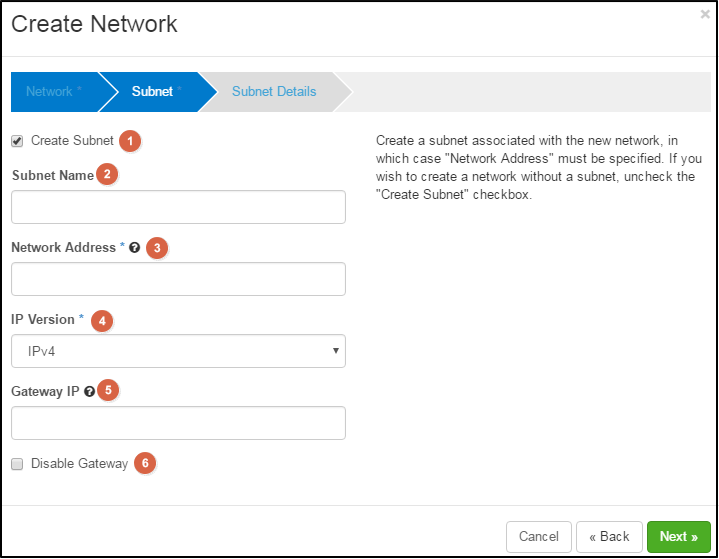
Task: Cancel the Create Network dialog
Action: (x=539, y=537)
